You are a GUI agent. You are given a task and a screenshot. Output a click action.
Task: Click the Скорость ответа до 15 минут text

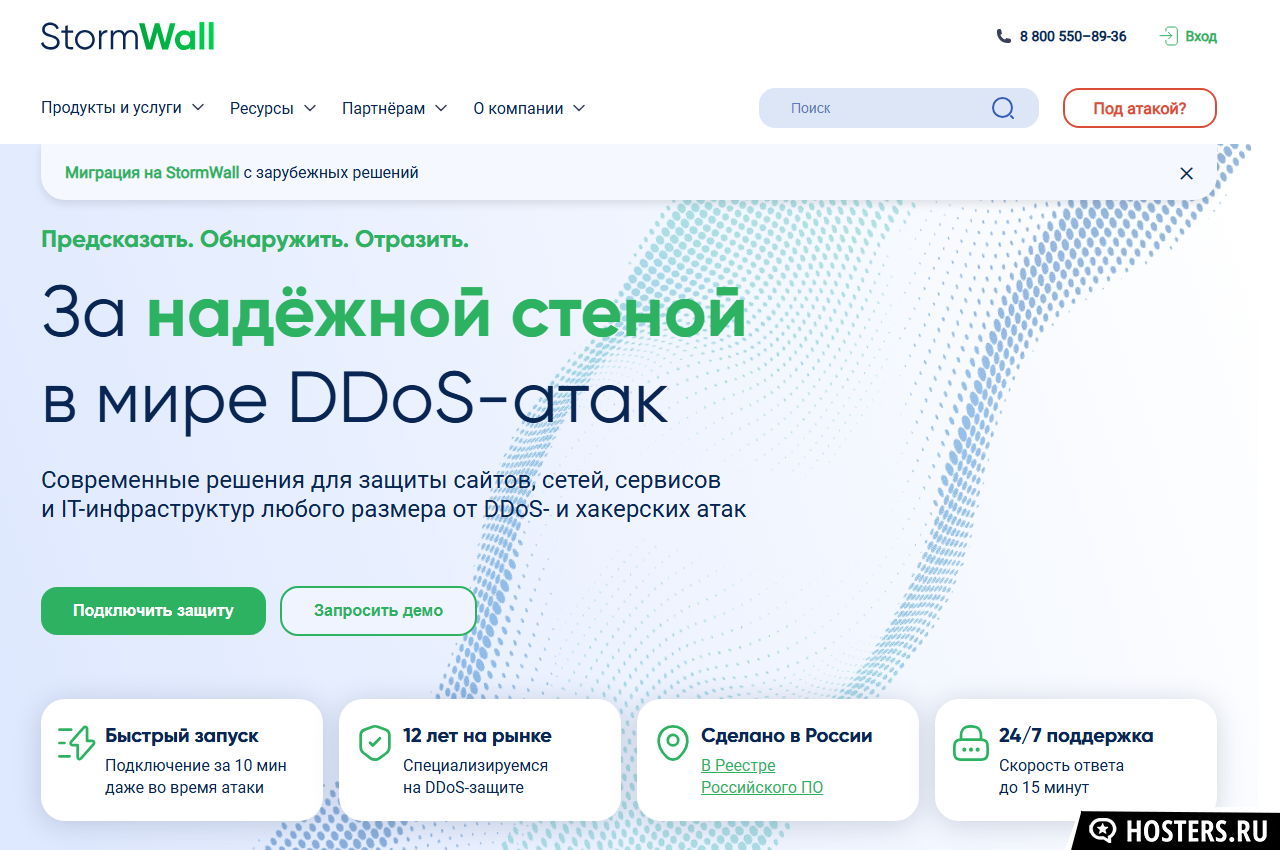coord(1061,776)
